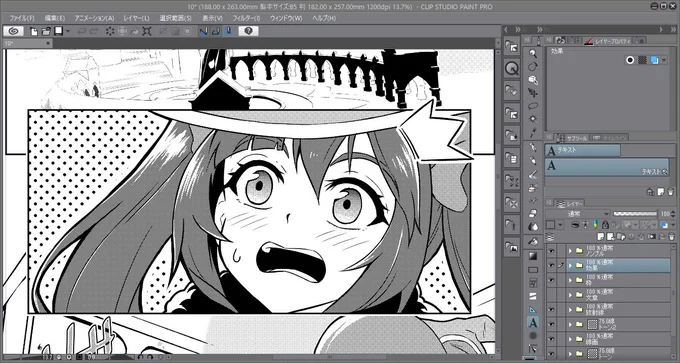Screen dimensions: 680x363
Task: Enable border effect in Layer Property
Action: [630, 60]
